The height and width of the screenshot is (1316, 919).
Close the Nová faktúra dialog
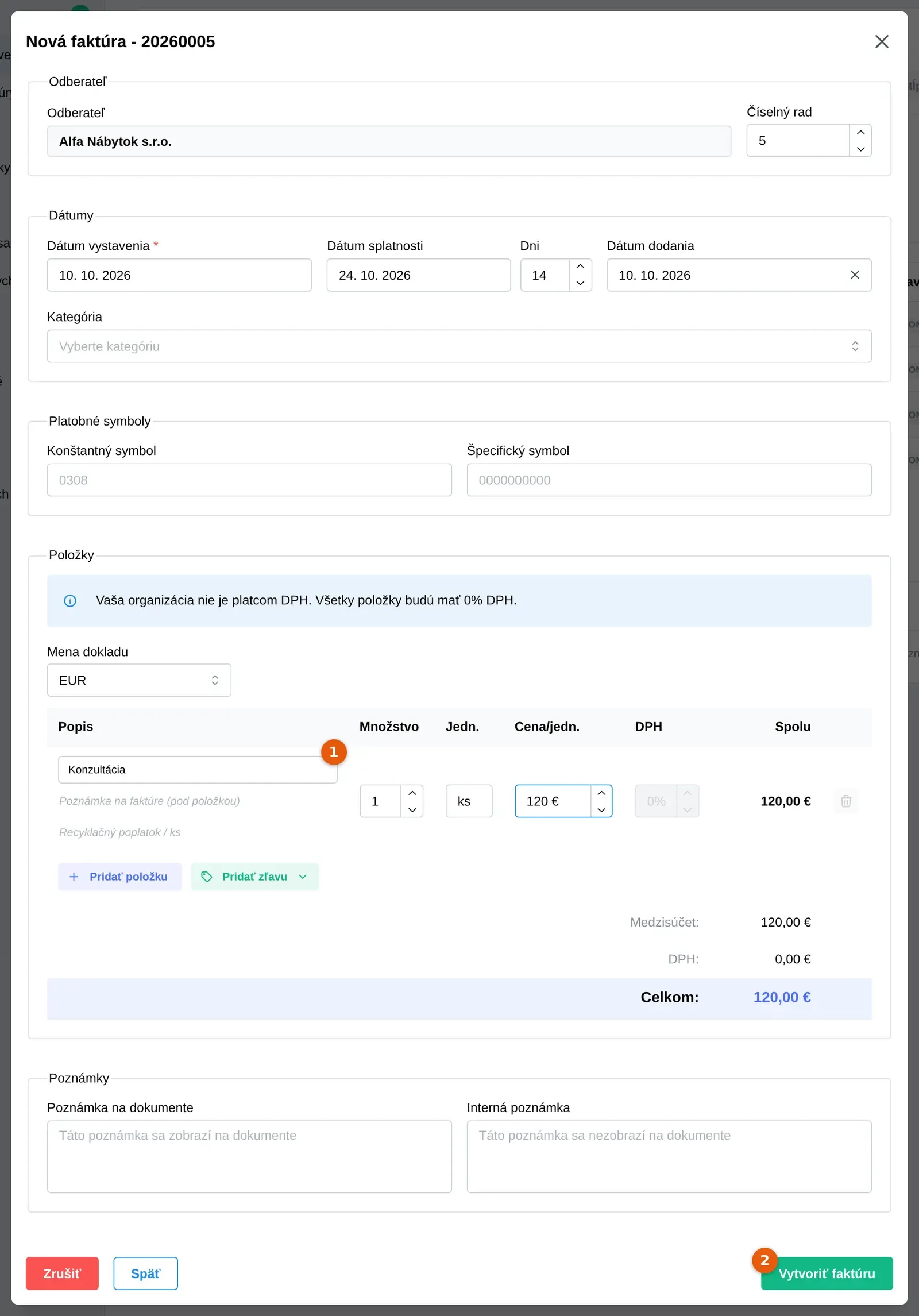click(x=882, y=41)
